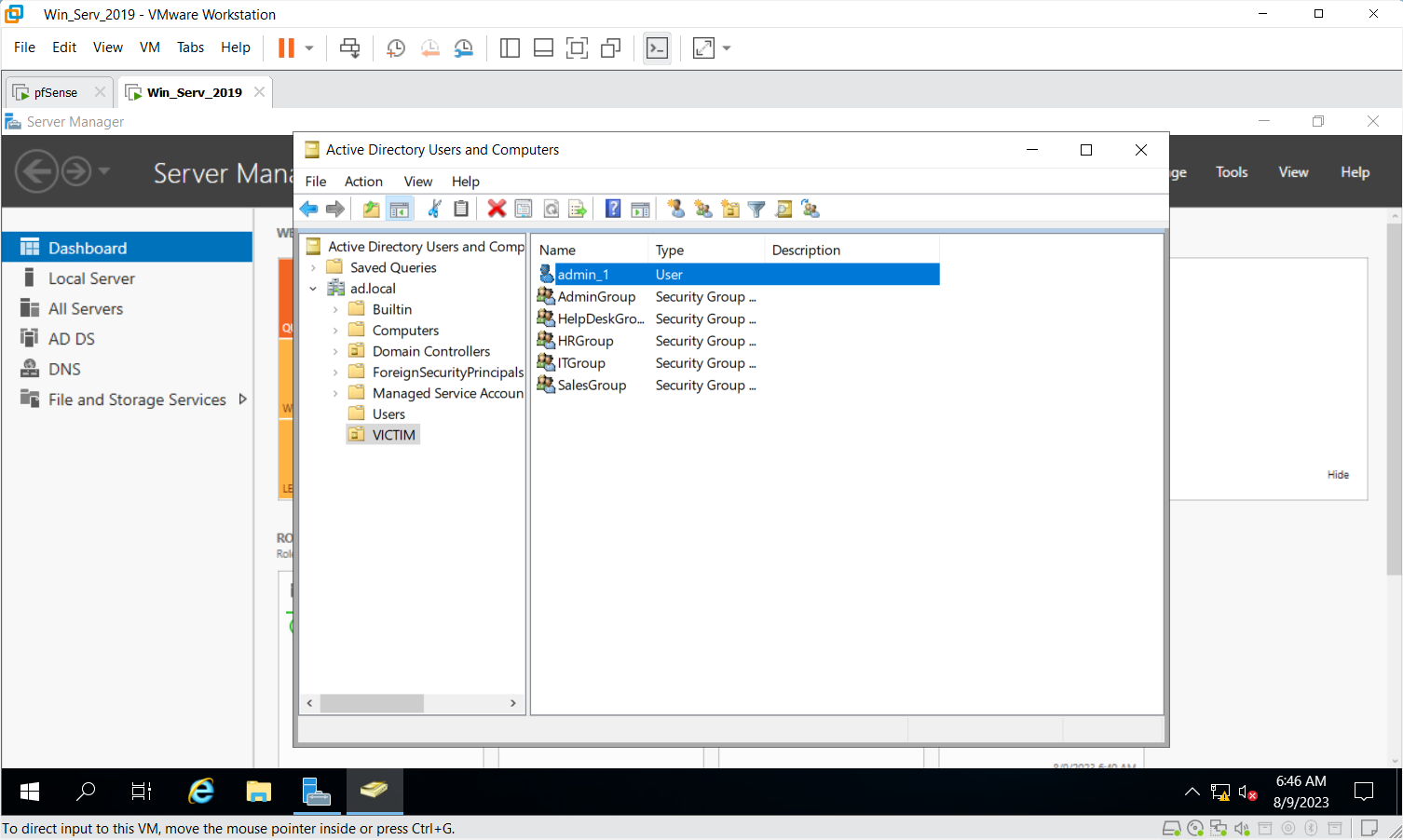Viewport: 1403px width, 840px height.
Task: Click the Paste clipboard toolbar icon
Action: click(461, 209)
